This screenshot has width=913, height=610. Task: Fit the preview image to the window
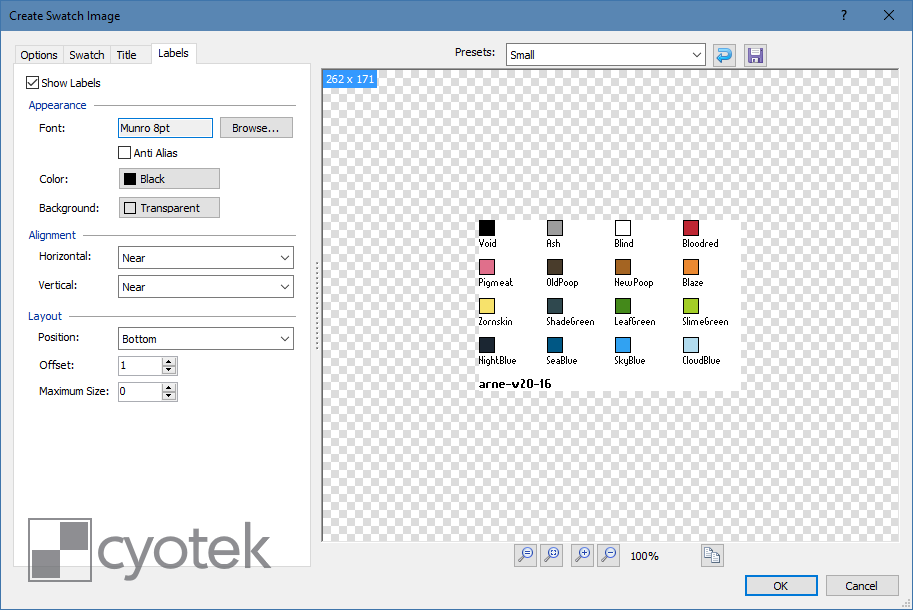pos(552,555)
